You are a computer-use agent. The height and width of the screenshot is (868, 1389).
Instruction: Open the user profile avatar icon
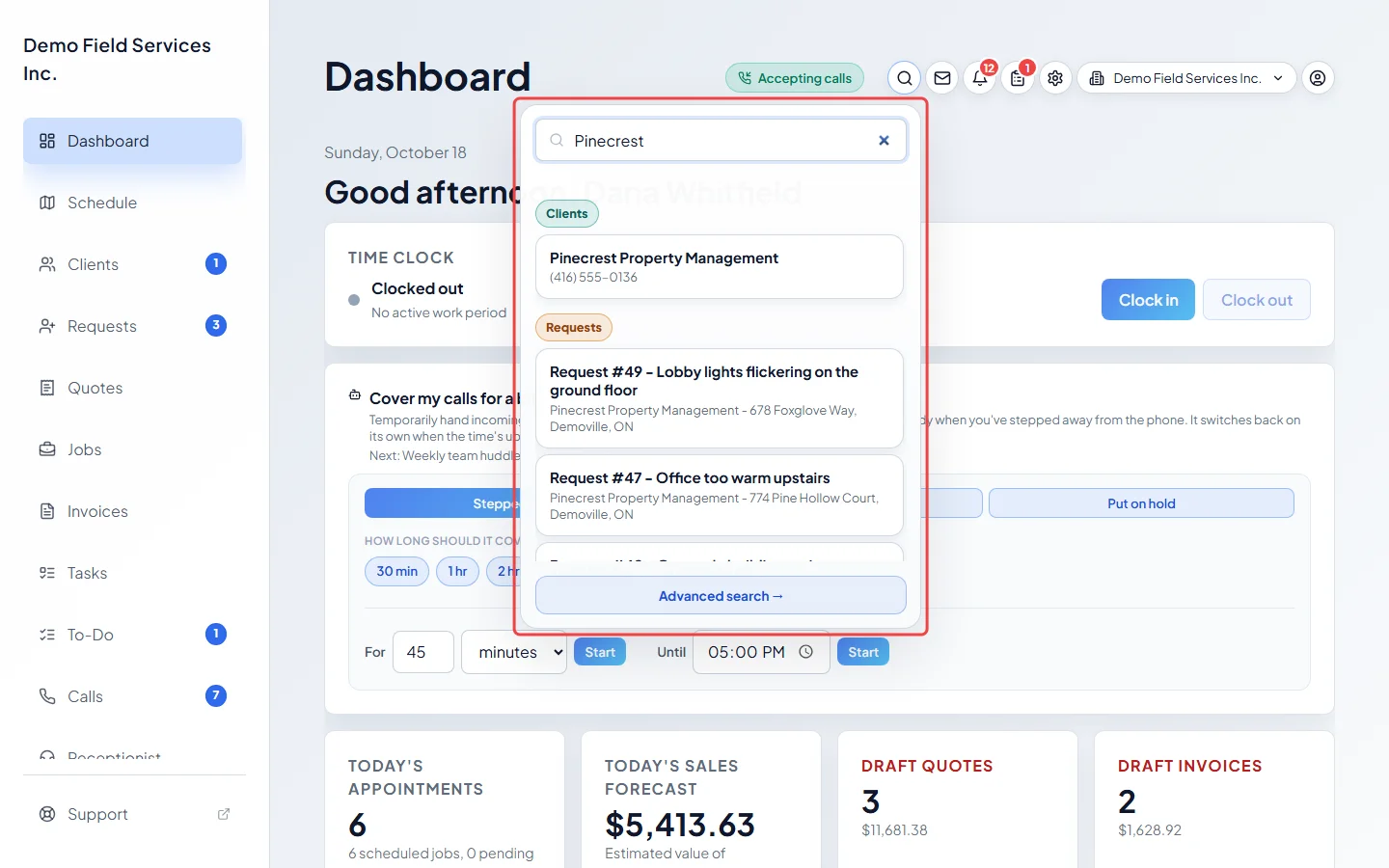pos(1318,78)
